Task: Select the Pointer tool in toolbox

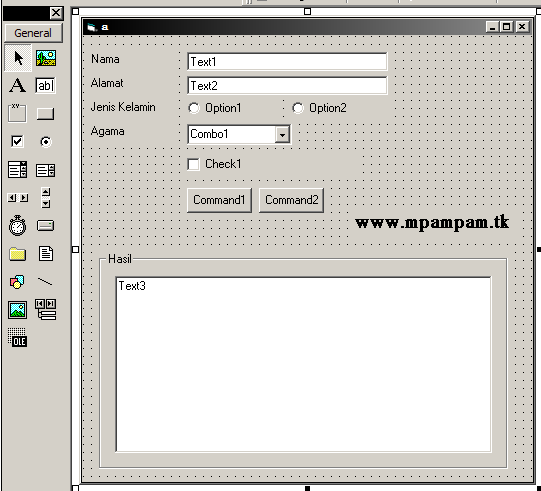Action: tap(18, 58)
